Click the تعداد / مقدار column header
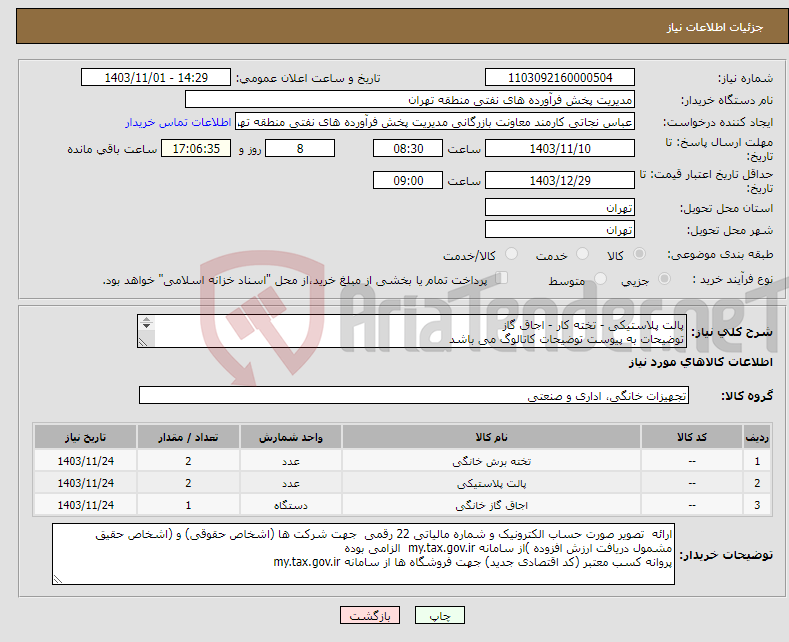Viewport: 789px width, 642px height. coord(188,437)
